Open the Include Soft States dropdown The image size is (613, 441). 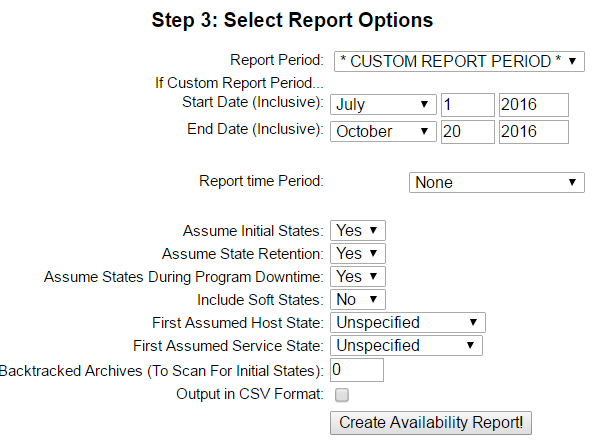pos(357,299)
